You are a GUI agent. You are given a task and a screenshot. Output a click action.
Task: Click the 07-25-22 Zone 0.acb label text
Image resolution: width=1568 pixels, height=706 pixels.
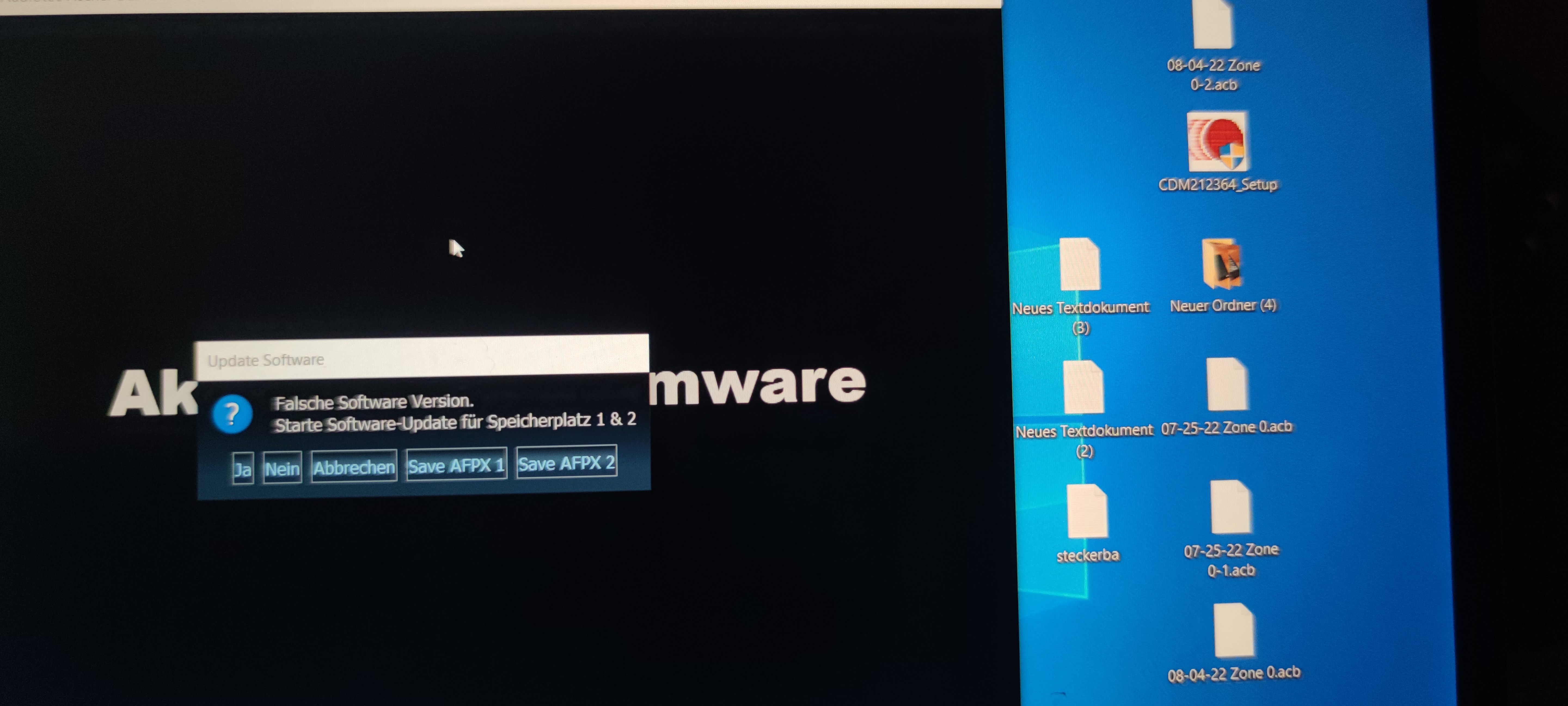1227,428
